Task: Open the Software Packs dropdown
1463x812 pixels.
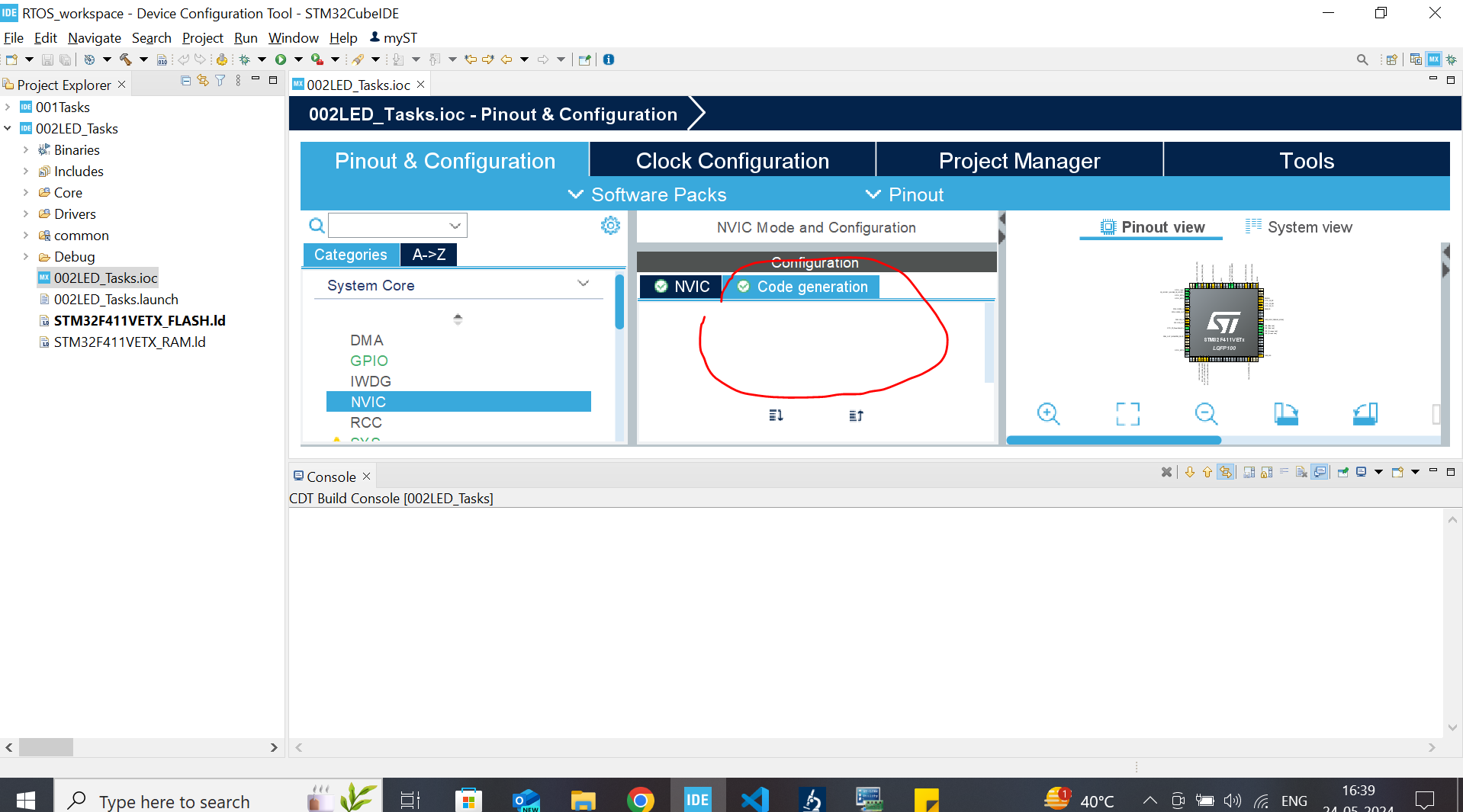Action: click(648, 194)
